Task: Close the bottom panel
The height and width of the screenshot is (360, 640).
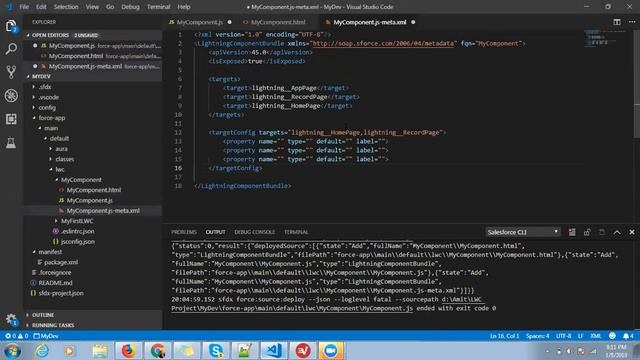Action: click(632, 232)
